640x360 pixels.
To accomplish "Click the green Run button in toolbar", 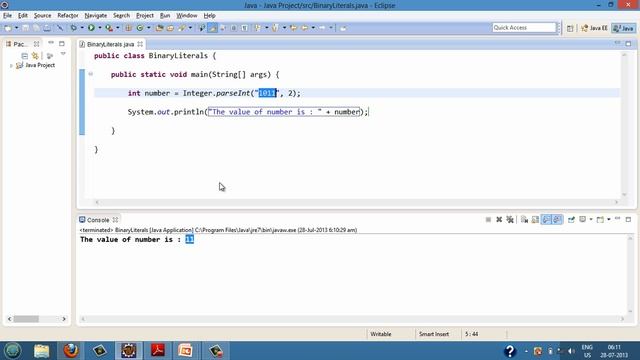I will point(91,28).
